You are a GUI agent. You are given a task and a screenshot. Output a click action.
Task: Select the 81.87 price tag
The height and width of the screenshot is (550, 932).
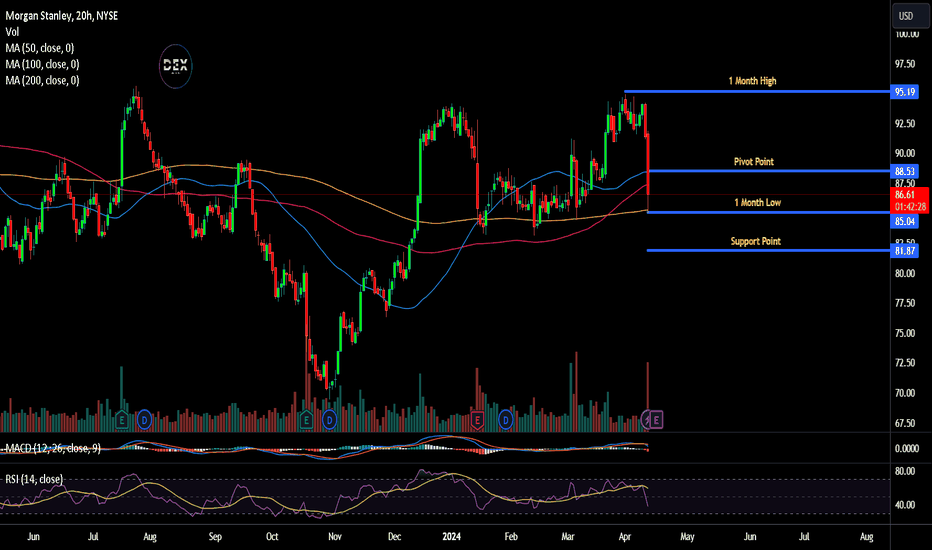click(905, 251)
